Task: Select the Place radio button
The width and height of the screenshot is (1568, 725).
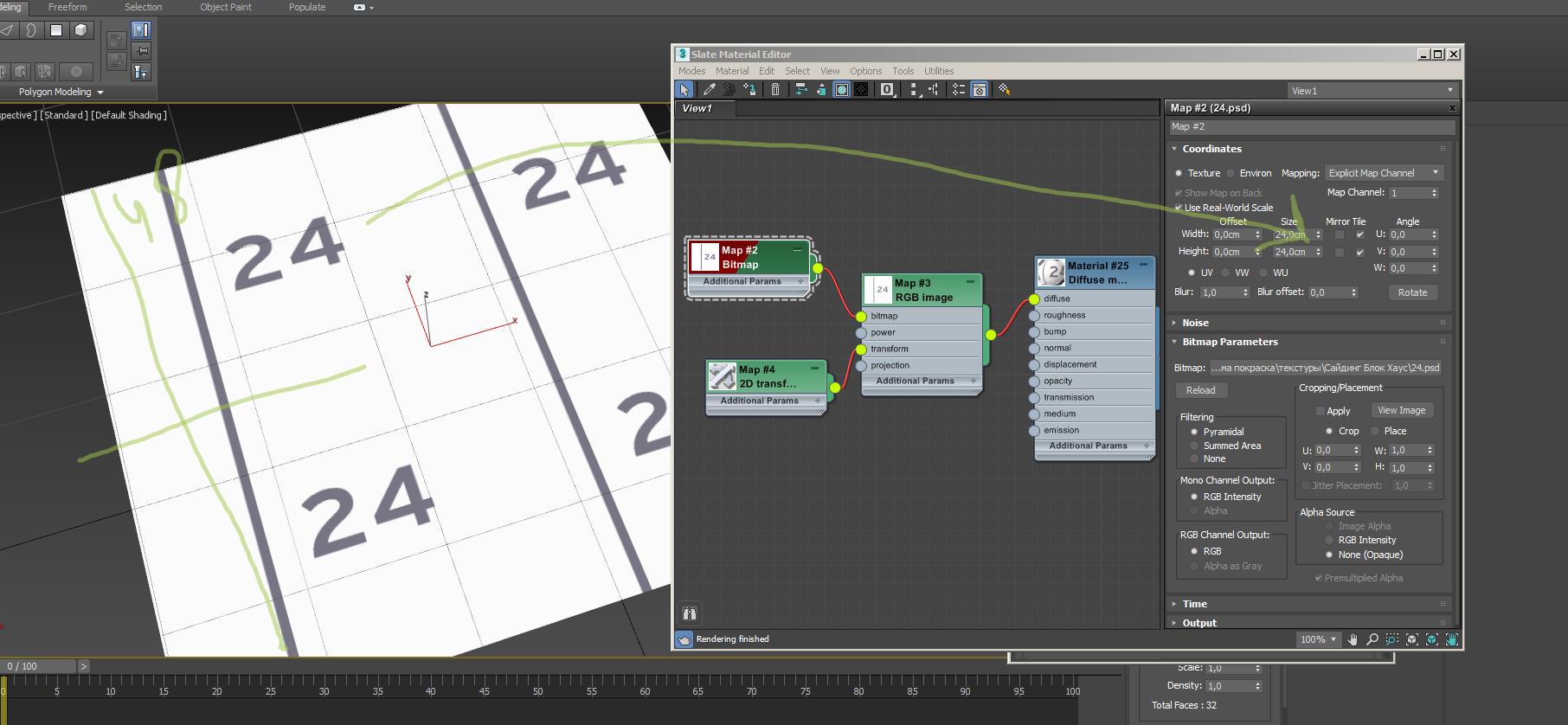Action: 1374,431
